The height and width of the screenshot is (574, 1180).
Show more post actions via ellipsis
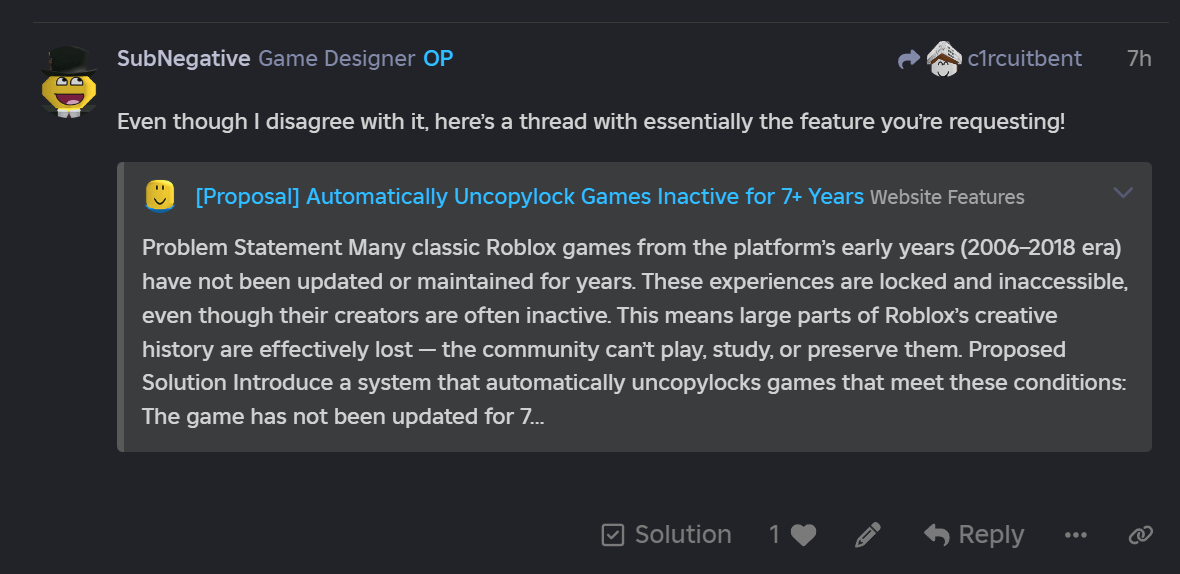1076,536
